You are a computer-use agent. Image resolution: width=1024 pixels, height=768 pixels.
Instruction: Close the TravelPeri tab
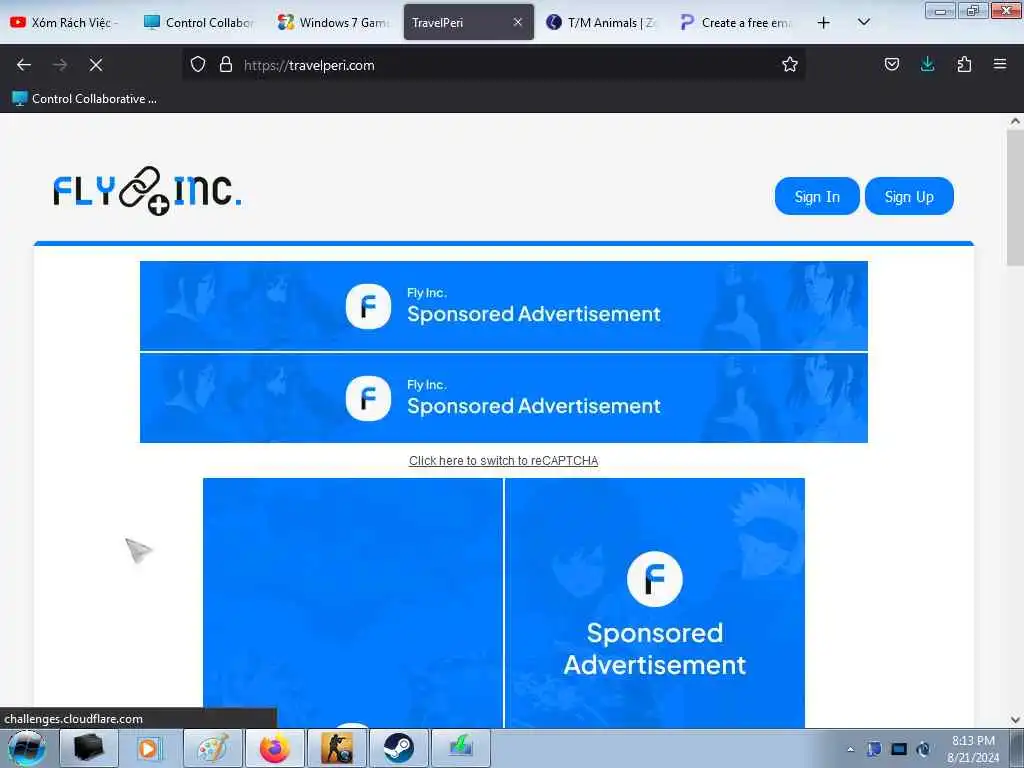coord(518,22)
